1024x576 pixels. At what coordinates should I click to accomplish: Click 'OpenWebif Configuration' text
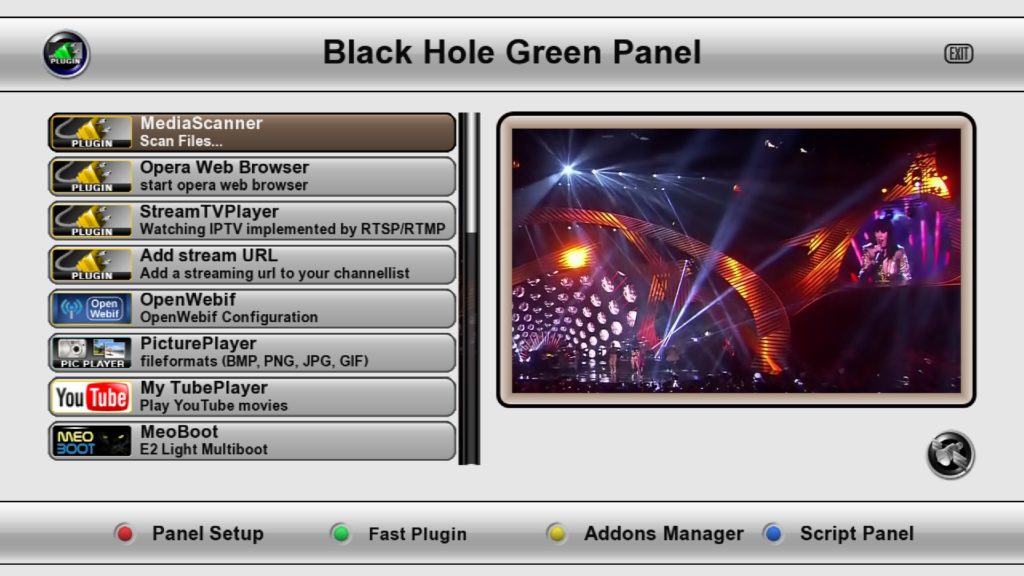[x=229, y=317]
